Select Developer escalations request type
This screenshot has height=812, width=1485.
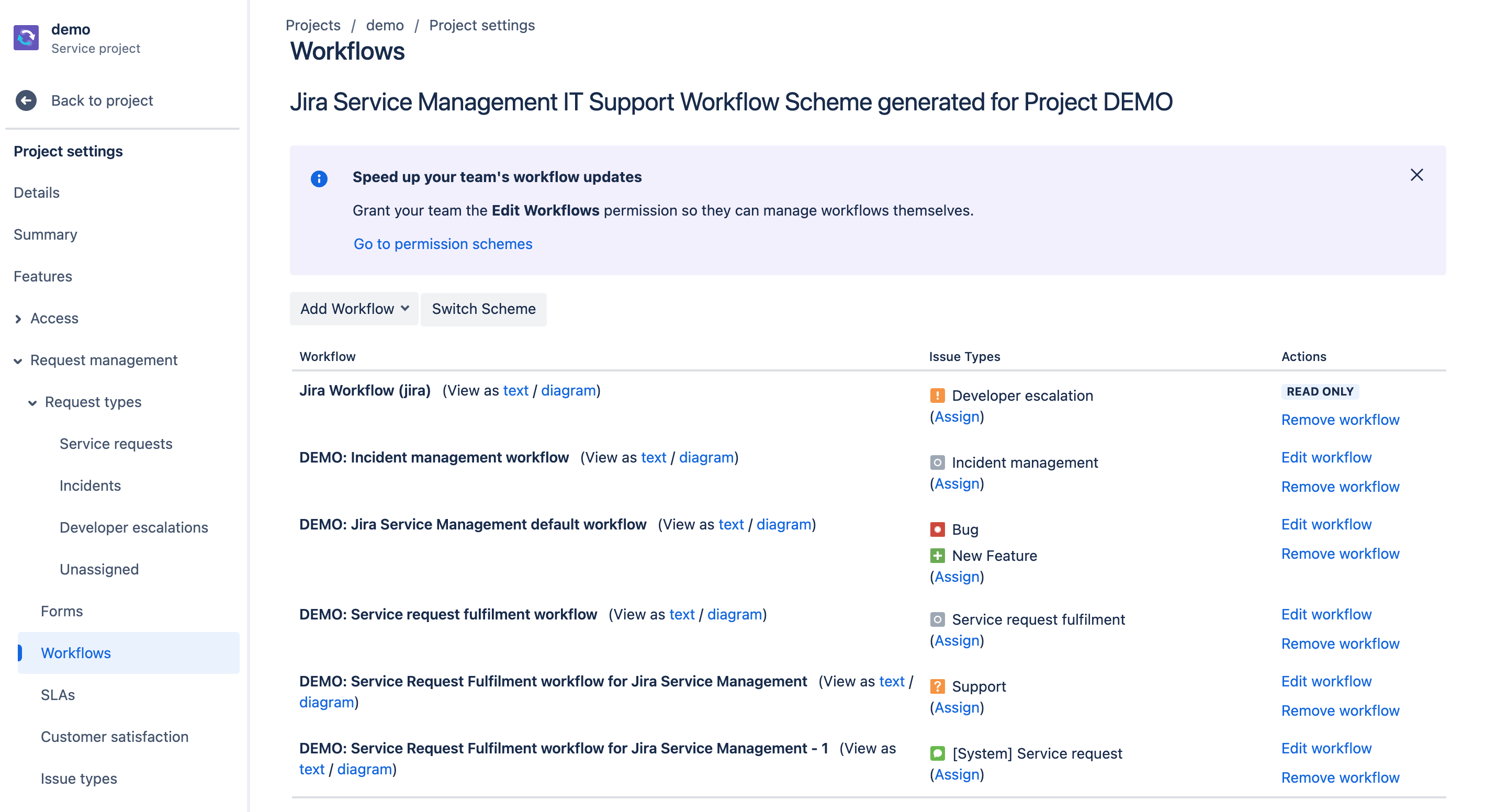[134, 527]
